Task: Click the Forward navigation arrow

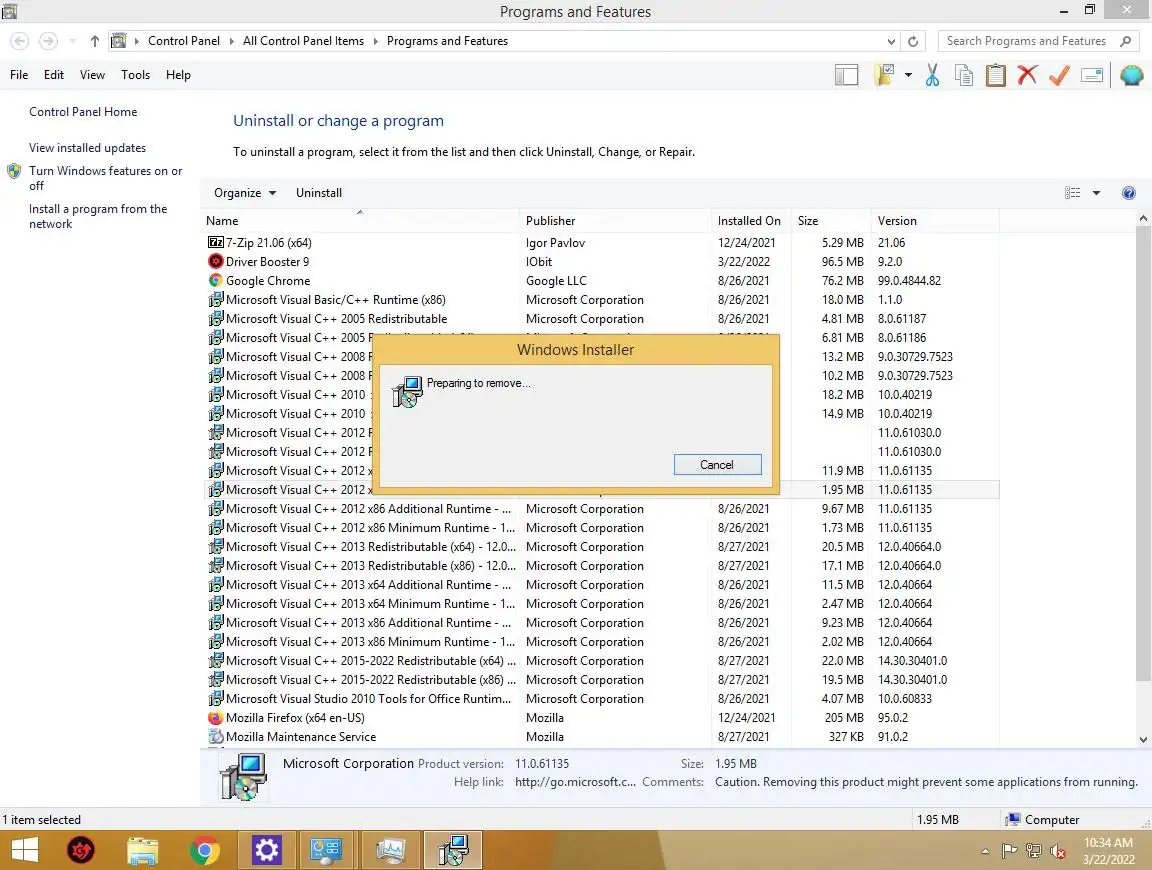Action: (48, 41)
